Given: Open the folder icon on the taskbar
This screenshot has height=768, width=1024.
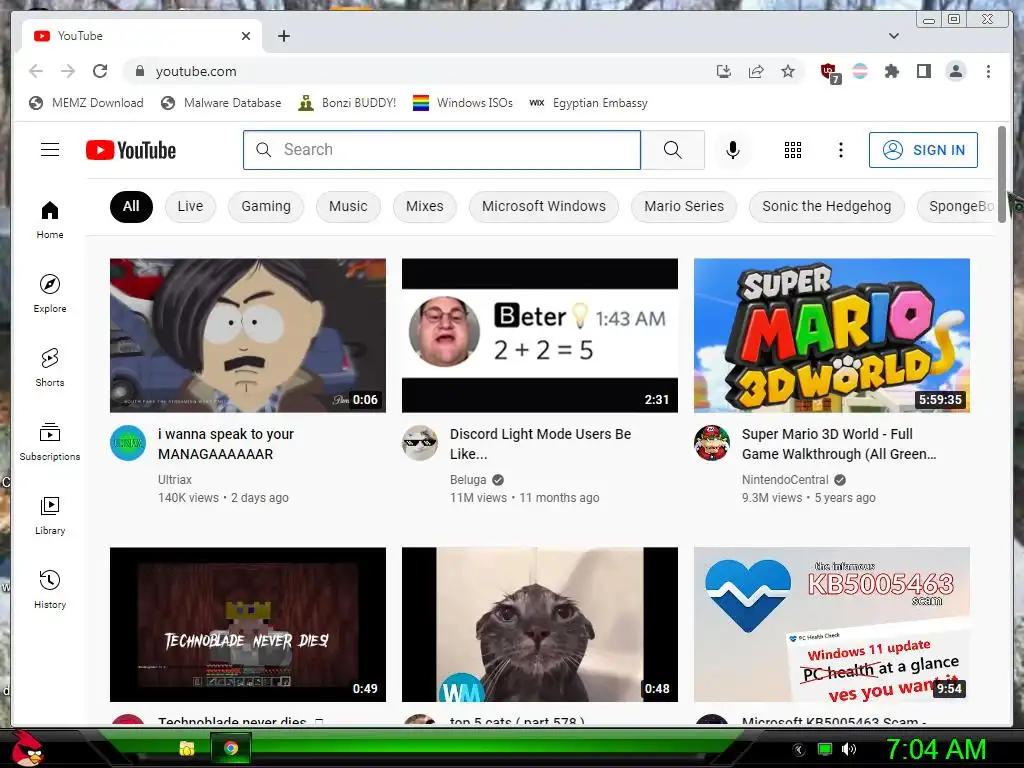Looking at the screenshot, I should pyautogui.click(x=187, y=748).
